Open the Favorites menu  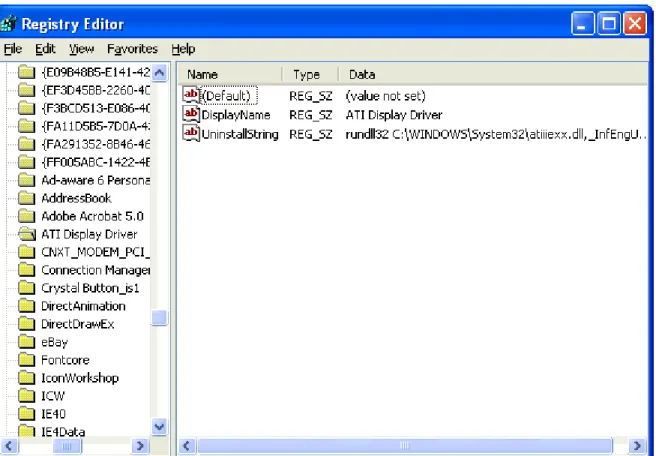tap(132, 49)
